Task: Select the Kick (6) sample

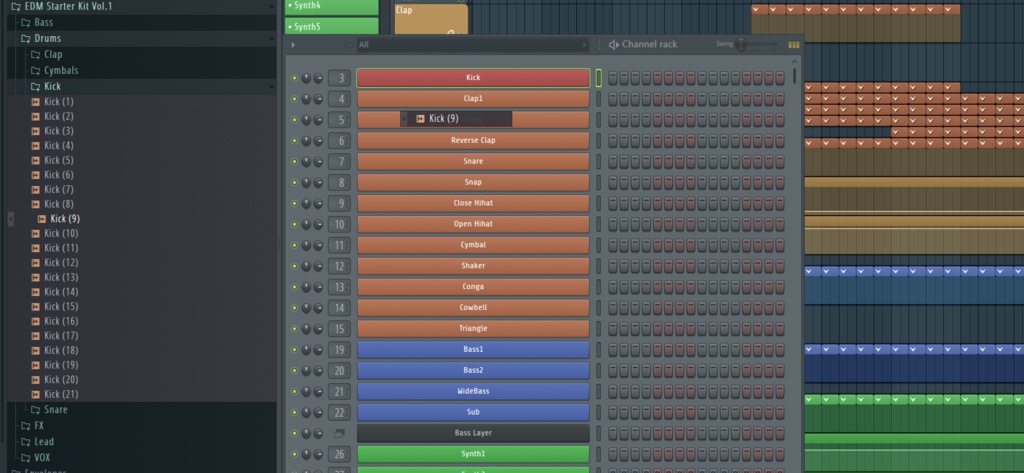Action: [59, 175]
